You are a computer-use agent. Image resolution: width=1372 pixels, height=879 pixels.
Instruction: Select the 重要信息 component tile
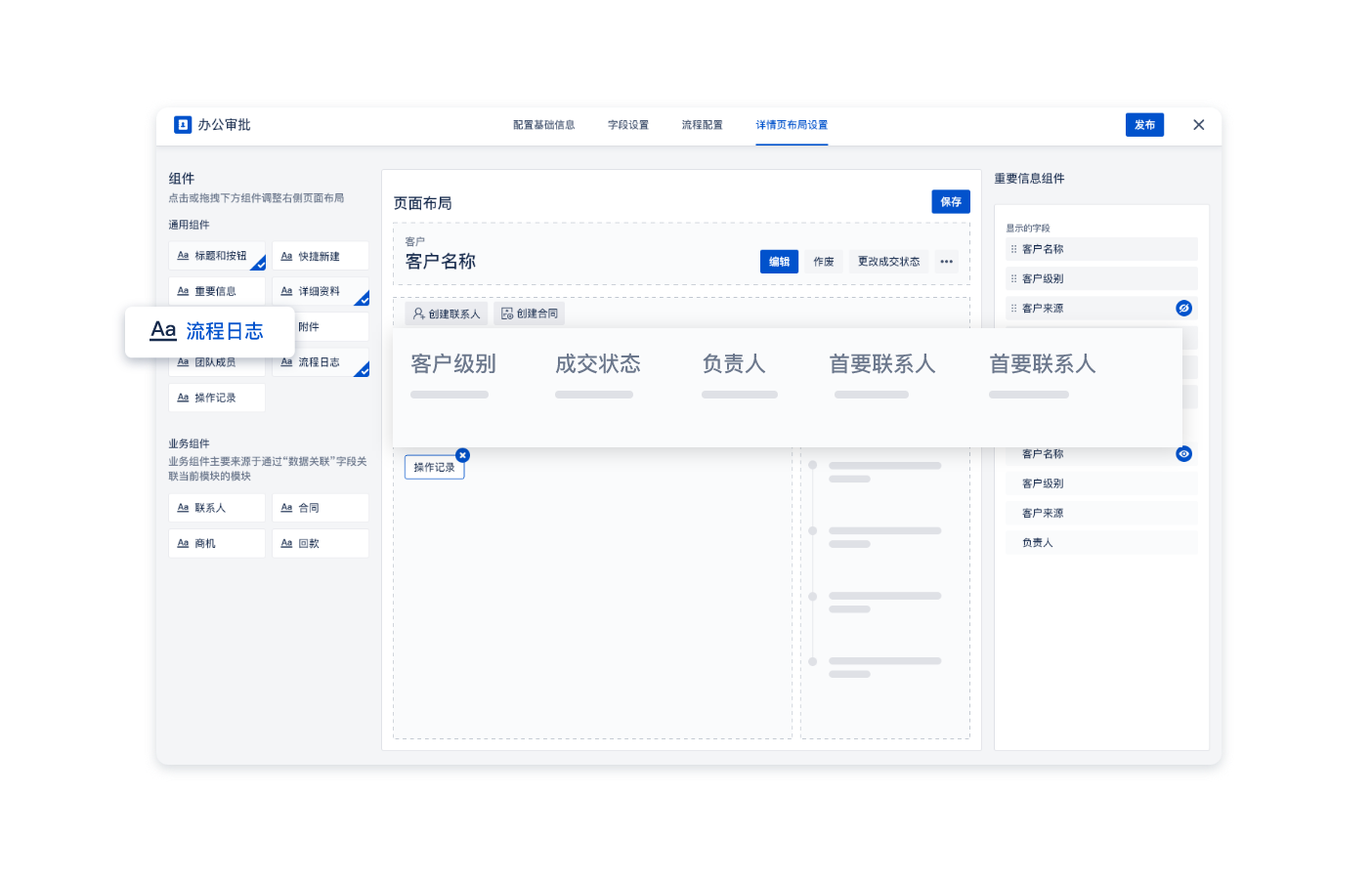pos(216,291)
